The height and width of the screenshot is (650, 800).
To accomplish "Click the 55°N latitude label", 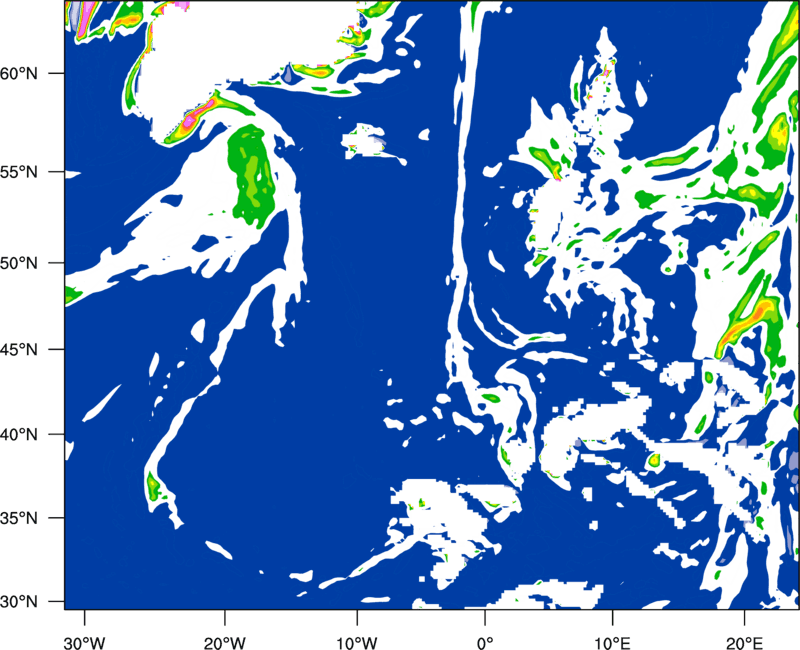I will click(x=19, y=172).
